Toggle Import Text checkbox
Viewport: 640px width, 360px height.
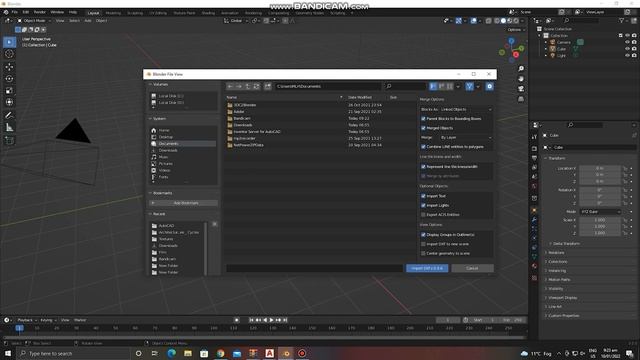(x=423, y=196)
